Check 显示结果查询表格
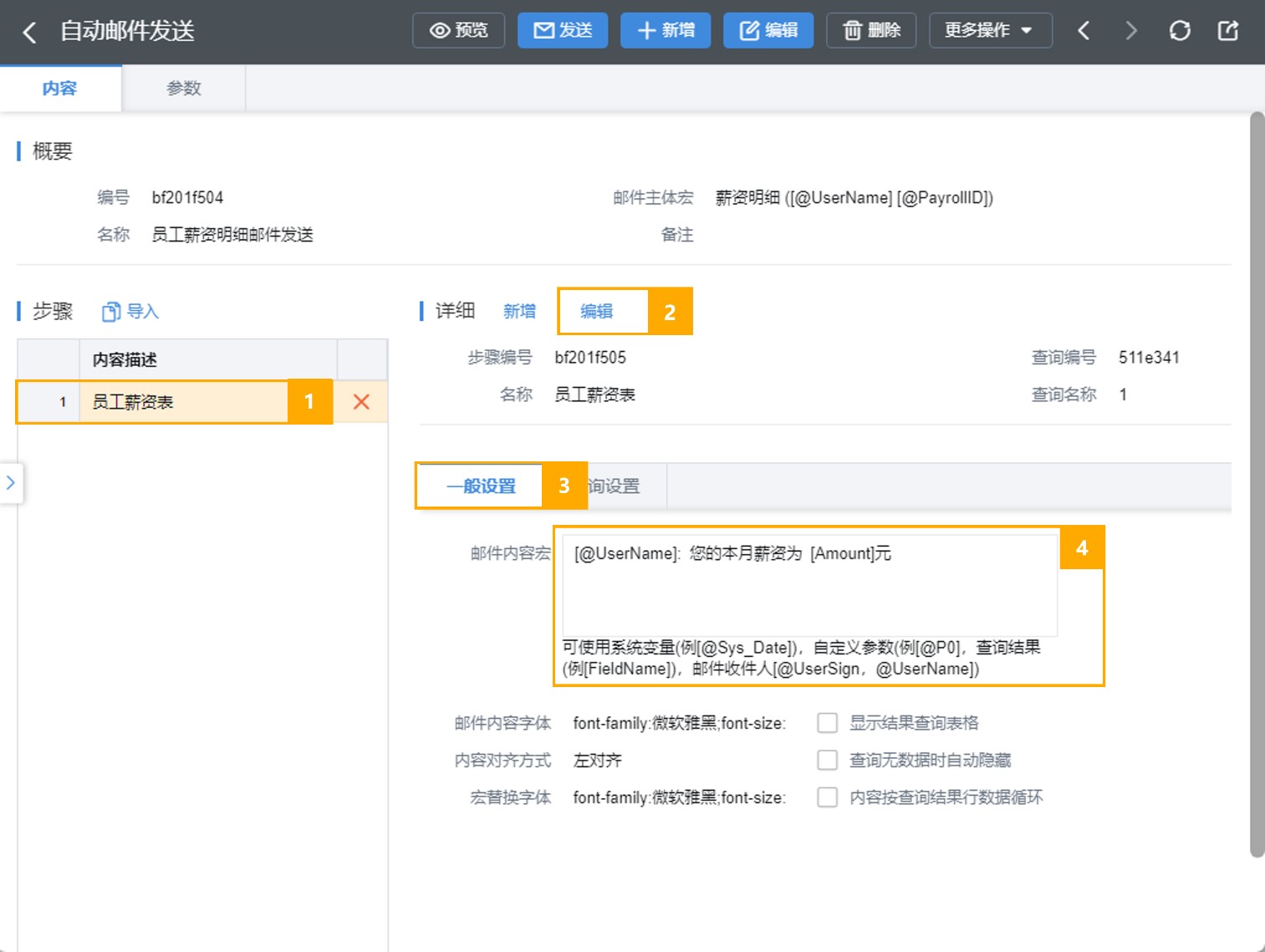This screenshot has width=1265, height=952. pyautogui.click(x=827, y=723)
